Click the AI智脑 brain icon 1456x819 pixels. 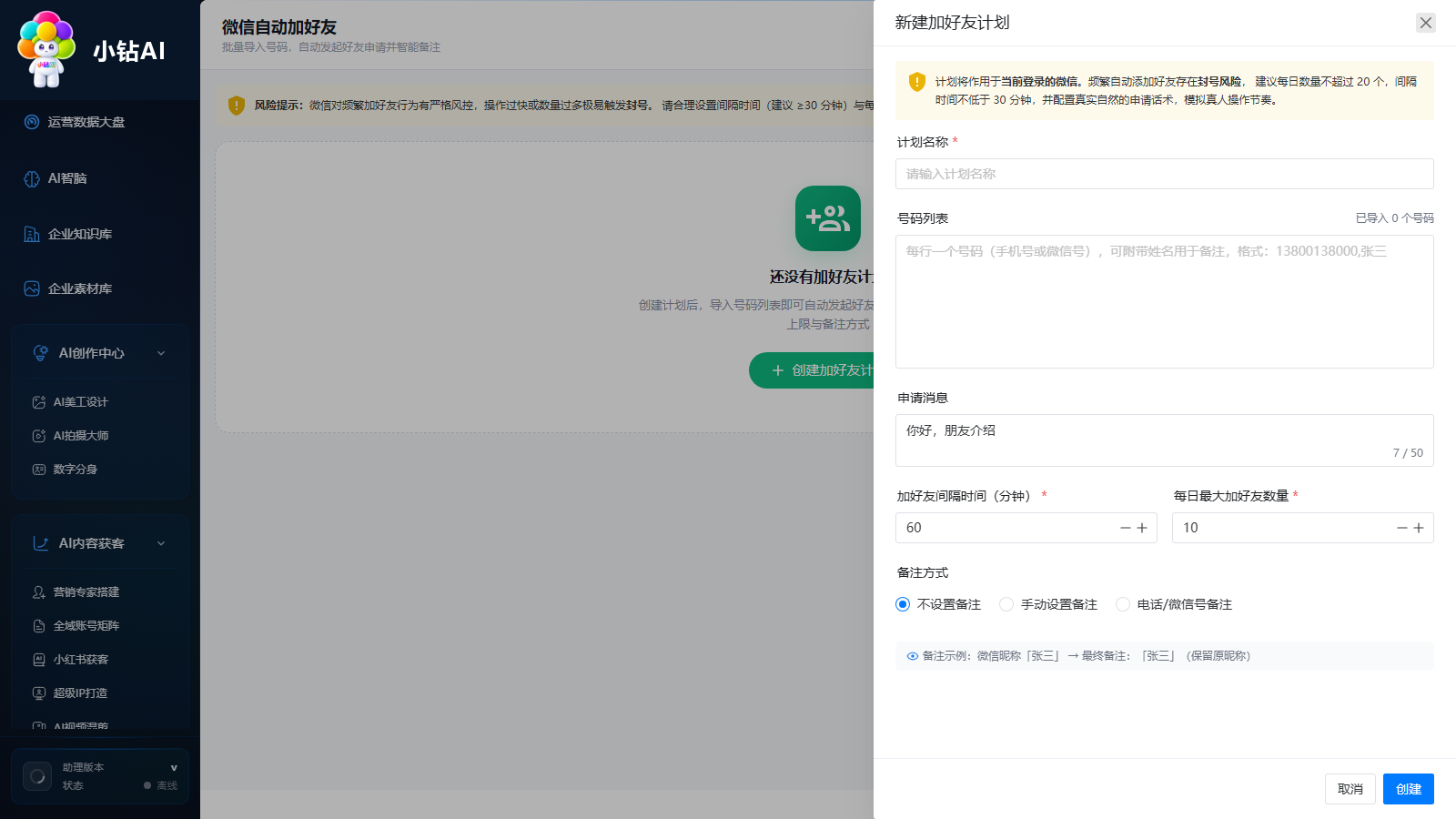click(32, 178)
